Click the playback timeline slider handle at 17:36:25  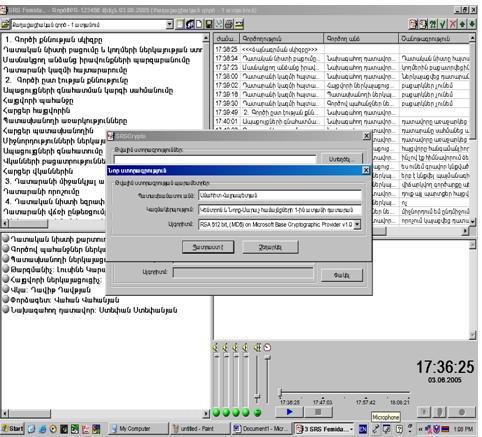(281, 393)
